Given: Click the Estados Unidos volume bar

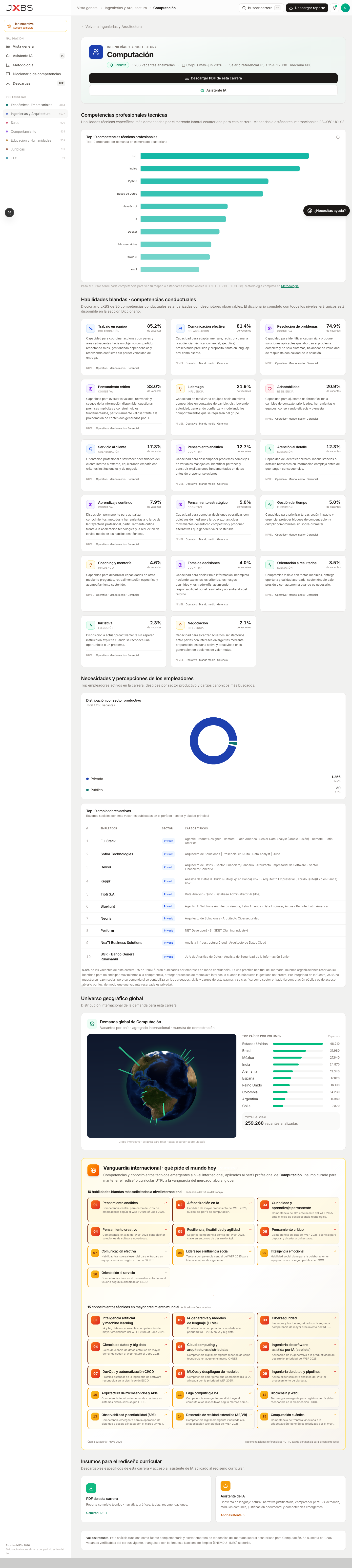Looking at the screenshot, I should point(298,1044).
